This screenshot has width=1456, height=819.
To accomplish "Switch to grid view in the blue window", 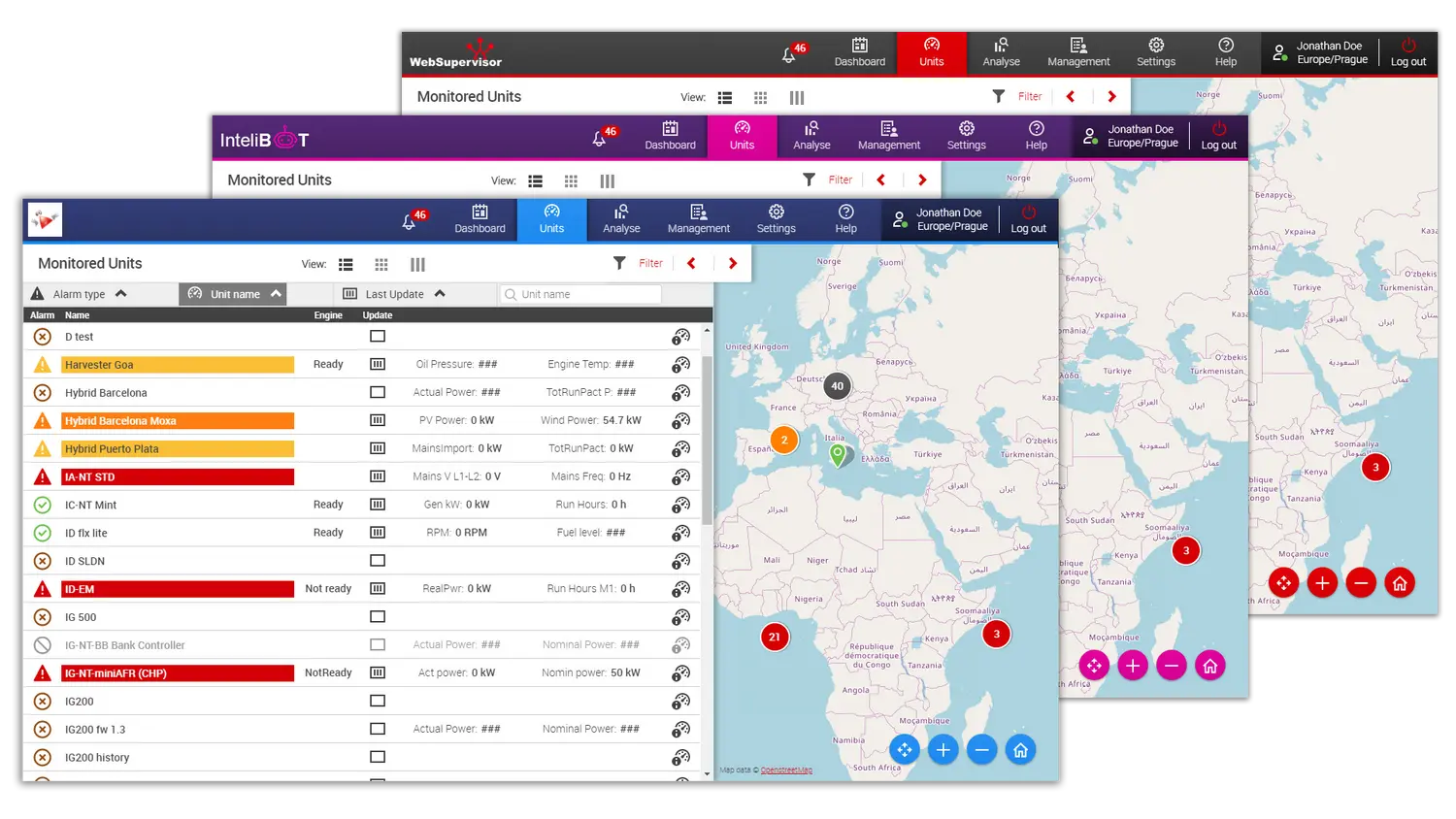I will (x=381, y=265).
